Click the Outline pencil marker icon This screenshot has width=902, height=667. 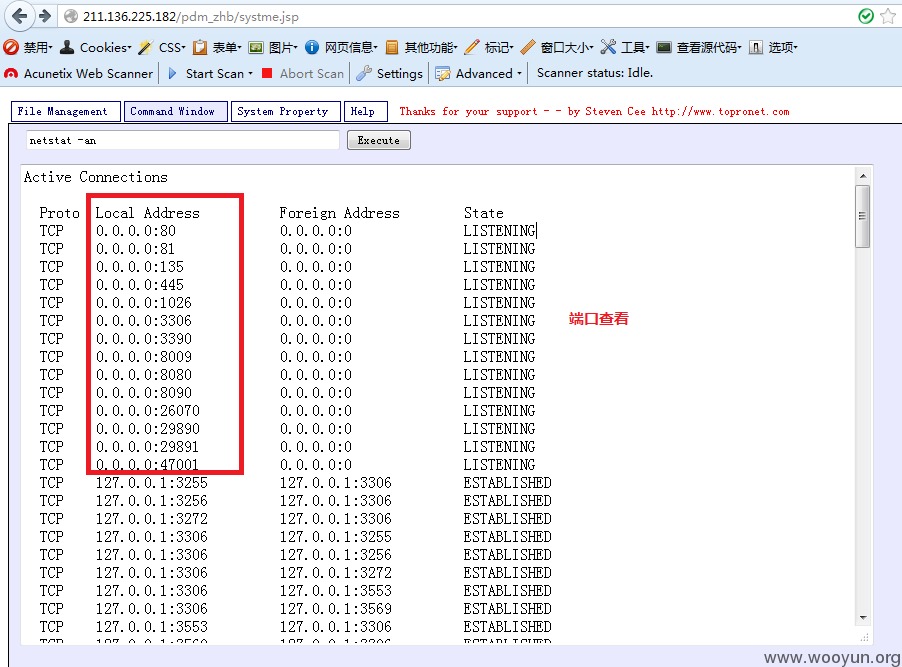(x=472, y=47)
